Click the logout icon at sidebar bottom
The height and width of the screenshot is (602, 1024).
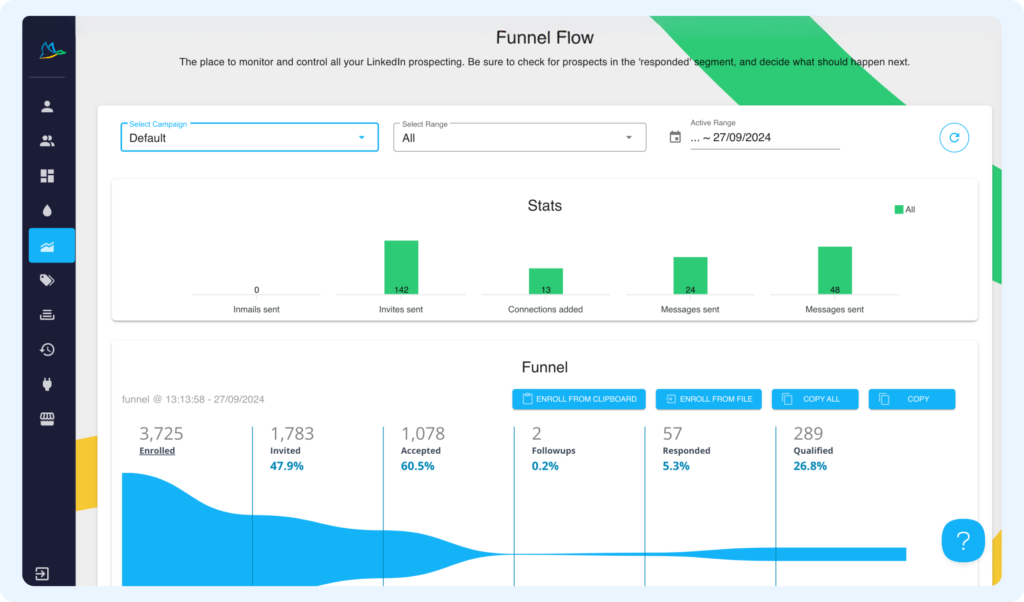tap(42, 574)
